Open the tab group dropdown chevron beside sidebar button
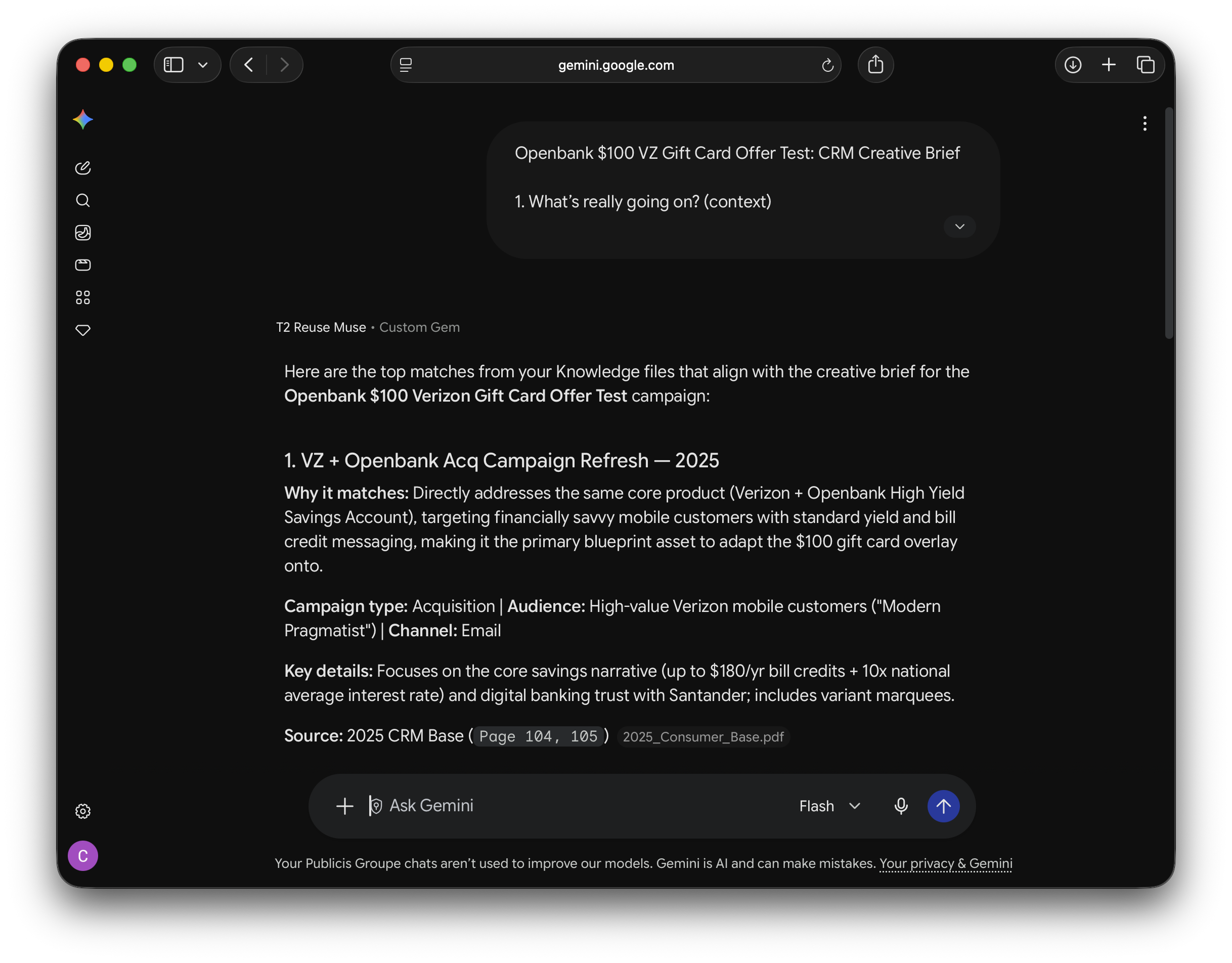The width and height of the screenshot is (1232, 963). [x=203, y=65]
